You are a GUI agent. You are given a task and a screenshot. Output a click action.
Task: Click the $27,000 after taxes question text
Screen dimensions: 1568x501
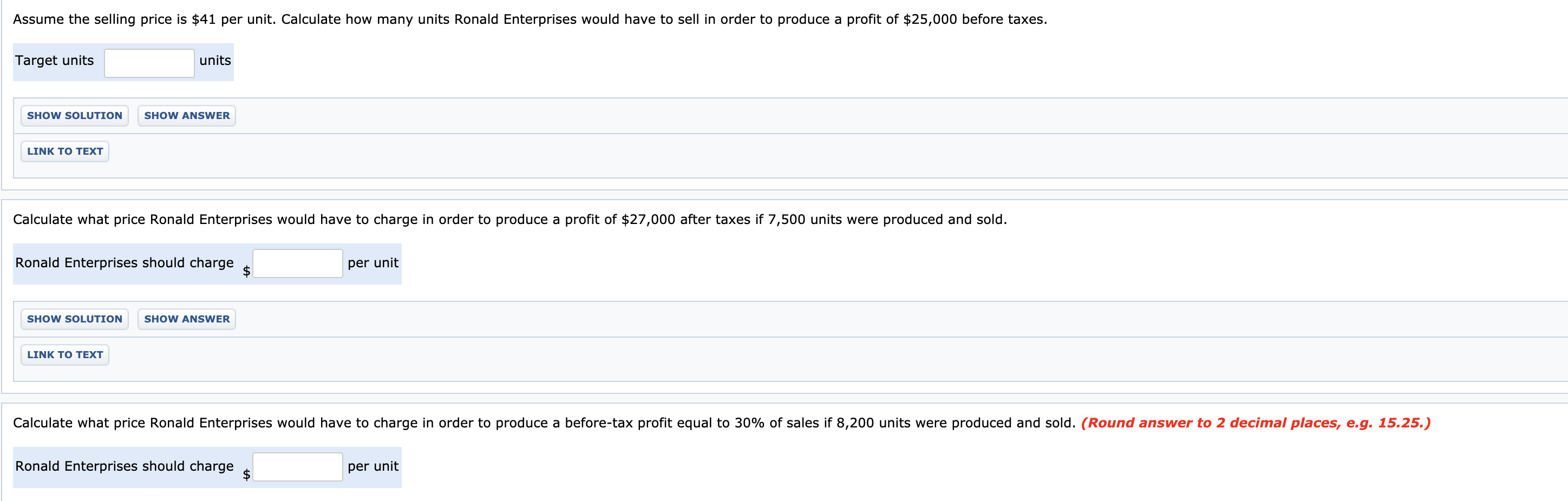pos(509,220)
